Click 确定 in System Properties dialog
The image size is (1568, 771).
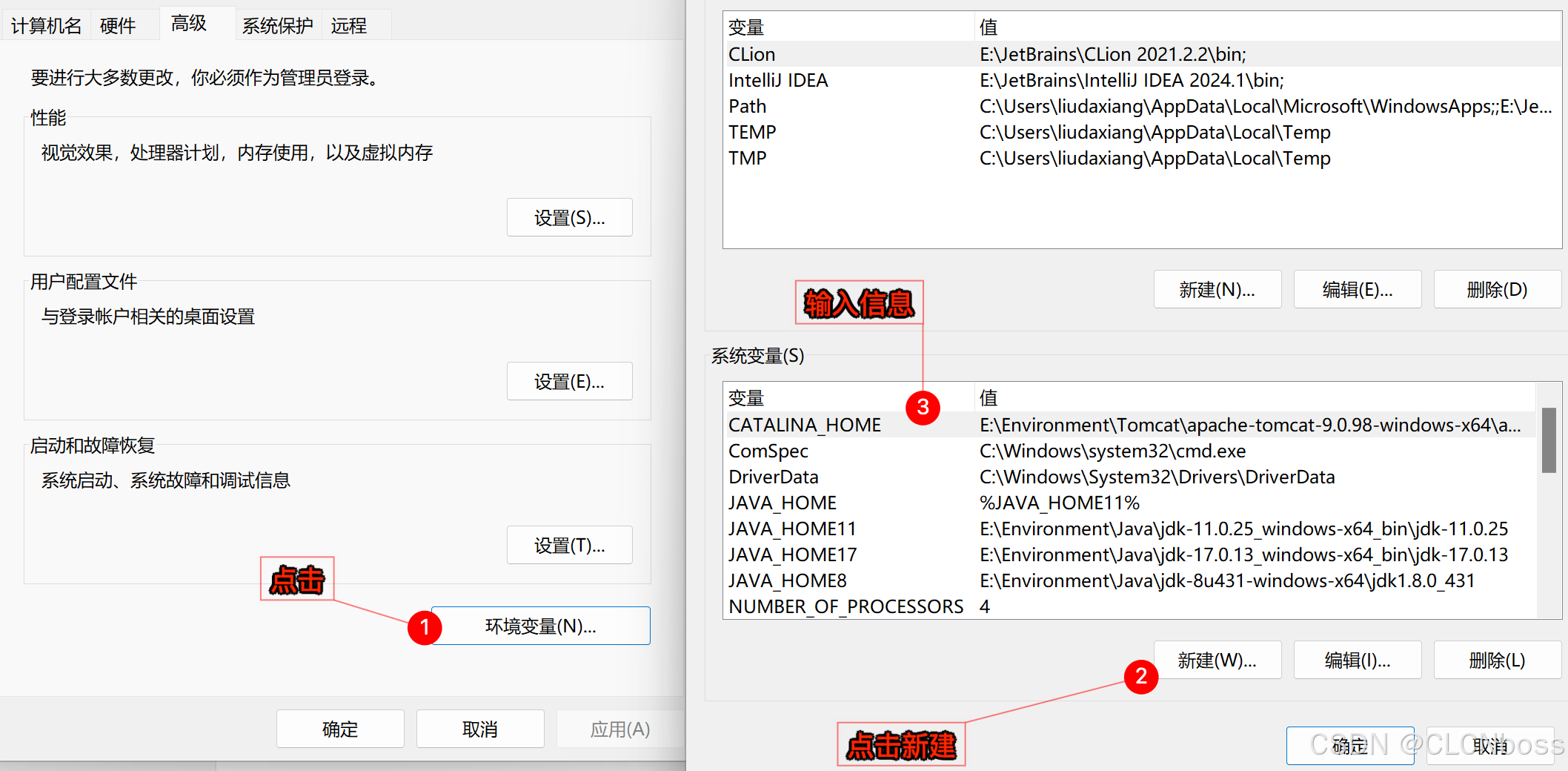tap(340, 729)
